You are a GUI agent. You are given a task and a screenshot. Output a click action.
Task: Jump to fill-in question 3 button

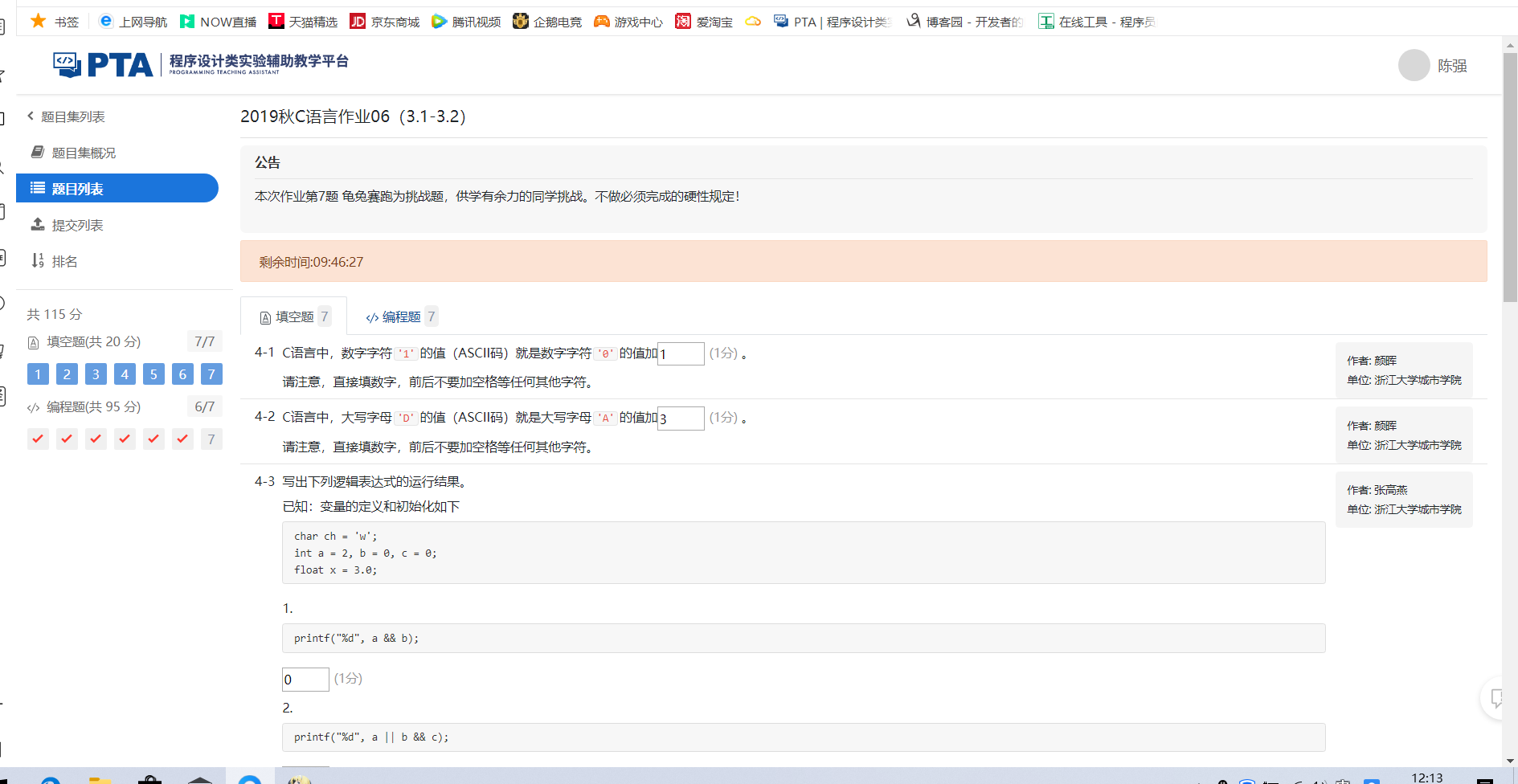click(96, 374)
